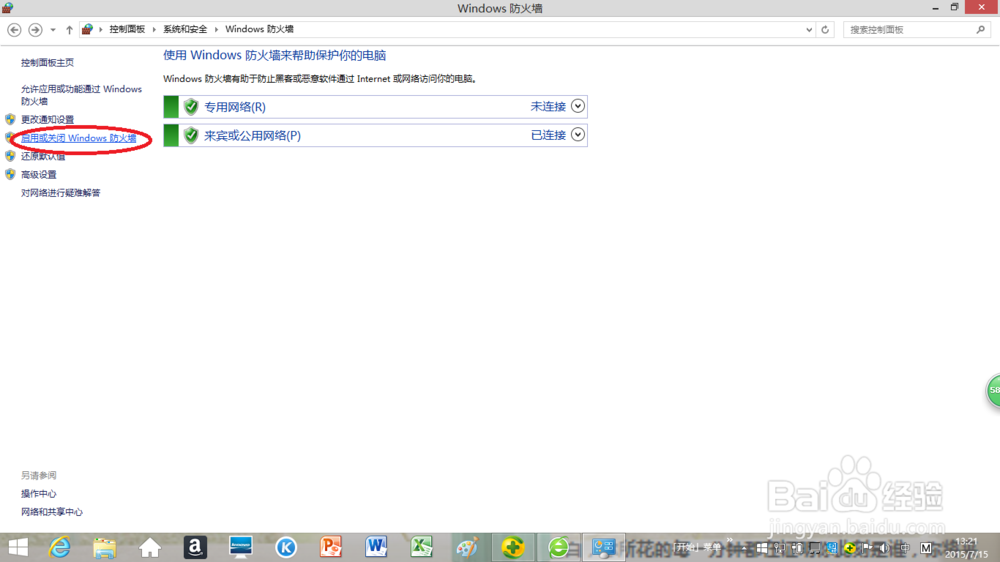
Task: Open 操作中心 link
Action: [x=38, y=494]
